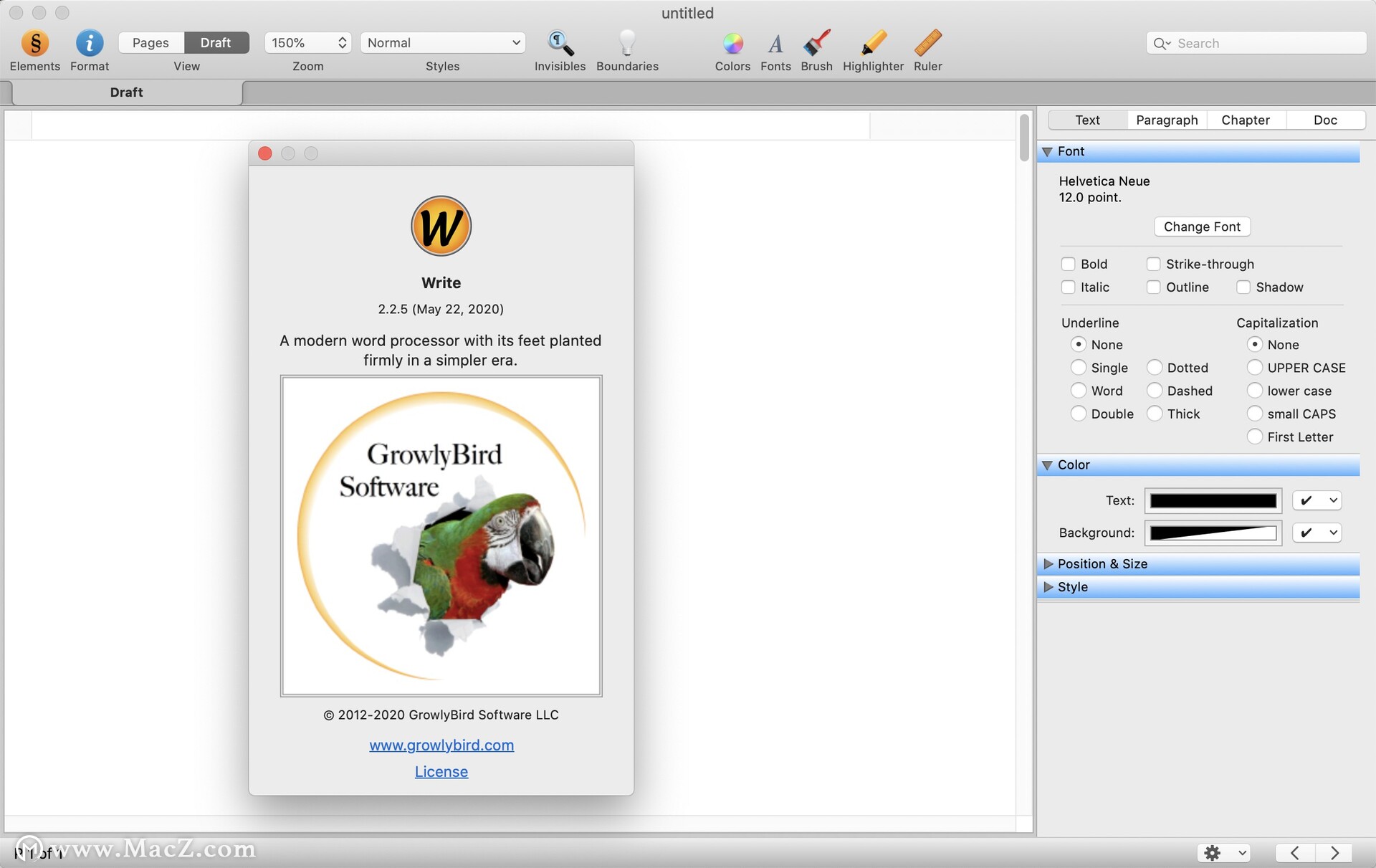
Task: Select the Highlighter tool icon
Action: (873, 43)
